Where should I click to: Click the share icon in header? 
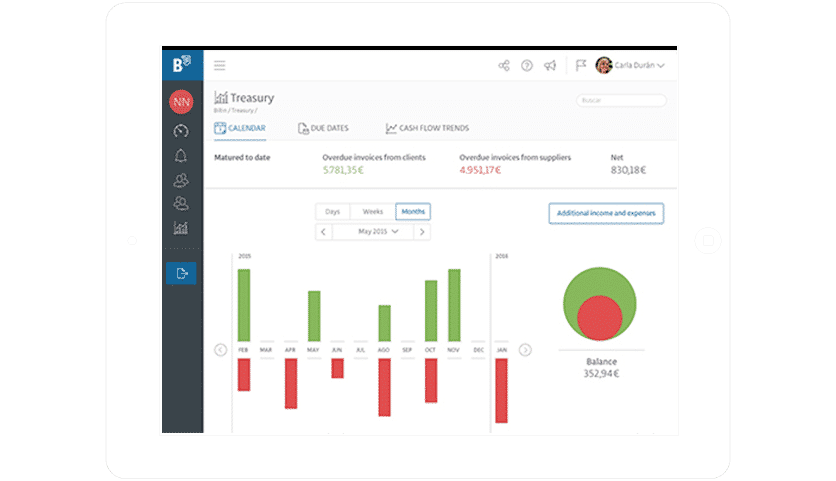tap(504, 66)
